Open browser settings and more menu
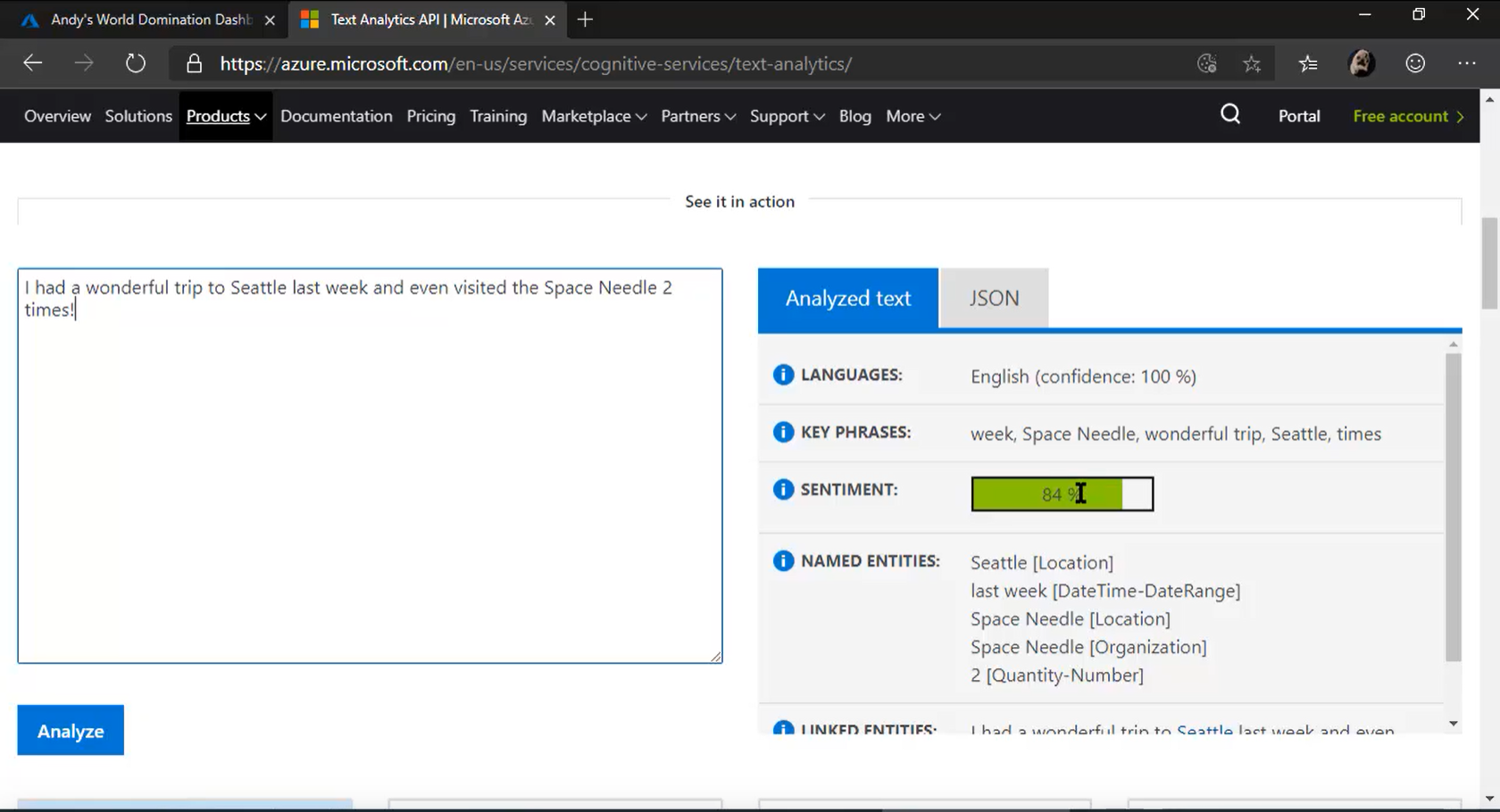This screenshot has height=812, width=1500. point(1467,63)
